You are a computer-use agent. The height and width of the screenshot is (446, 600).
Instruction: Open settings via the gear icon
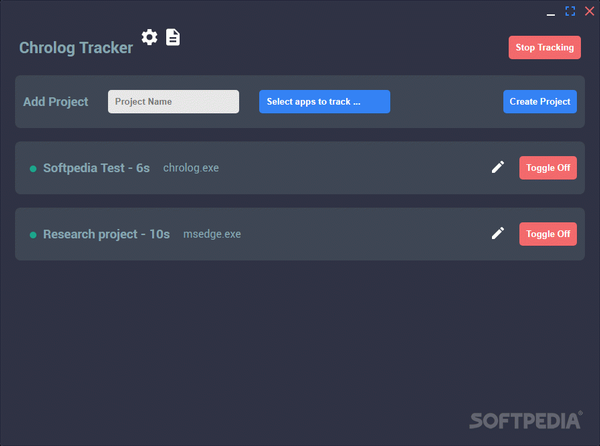pos(149,37)
